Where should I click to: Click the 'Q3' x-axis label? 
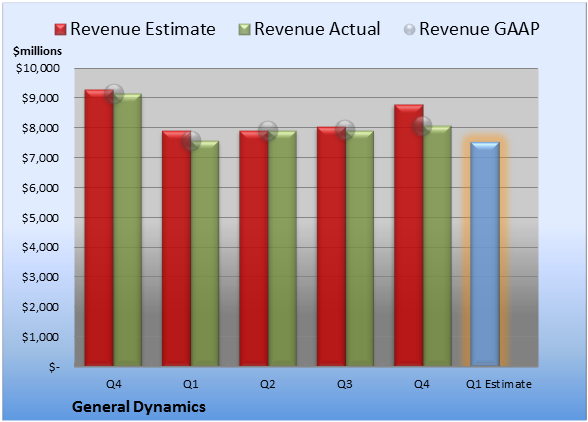(345, 384)
